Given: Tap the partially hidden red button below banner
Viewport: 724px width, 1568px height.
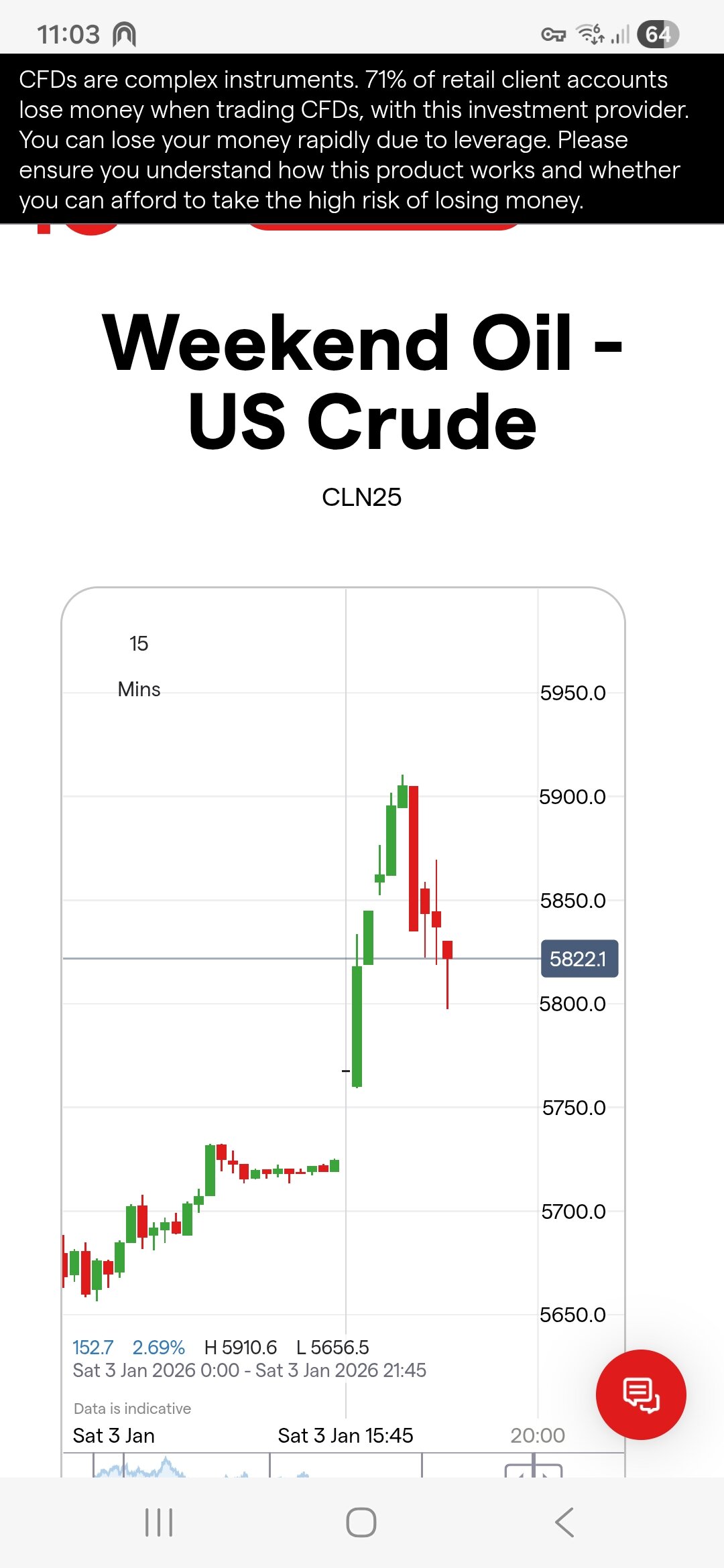Looking at the screenshot, I should (382, 227).
